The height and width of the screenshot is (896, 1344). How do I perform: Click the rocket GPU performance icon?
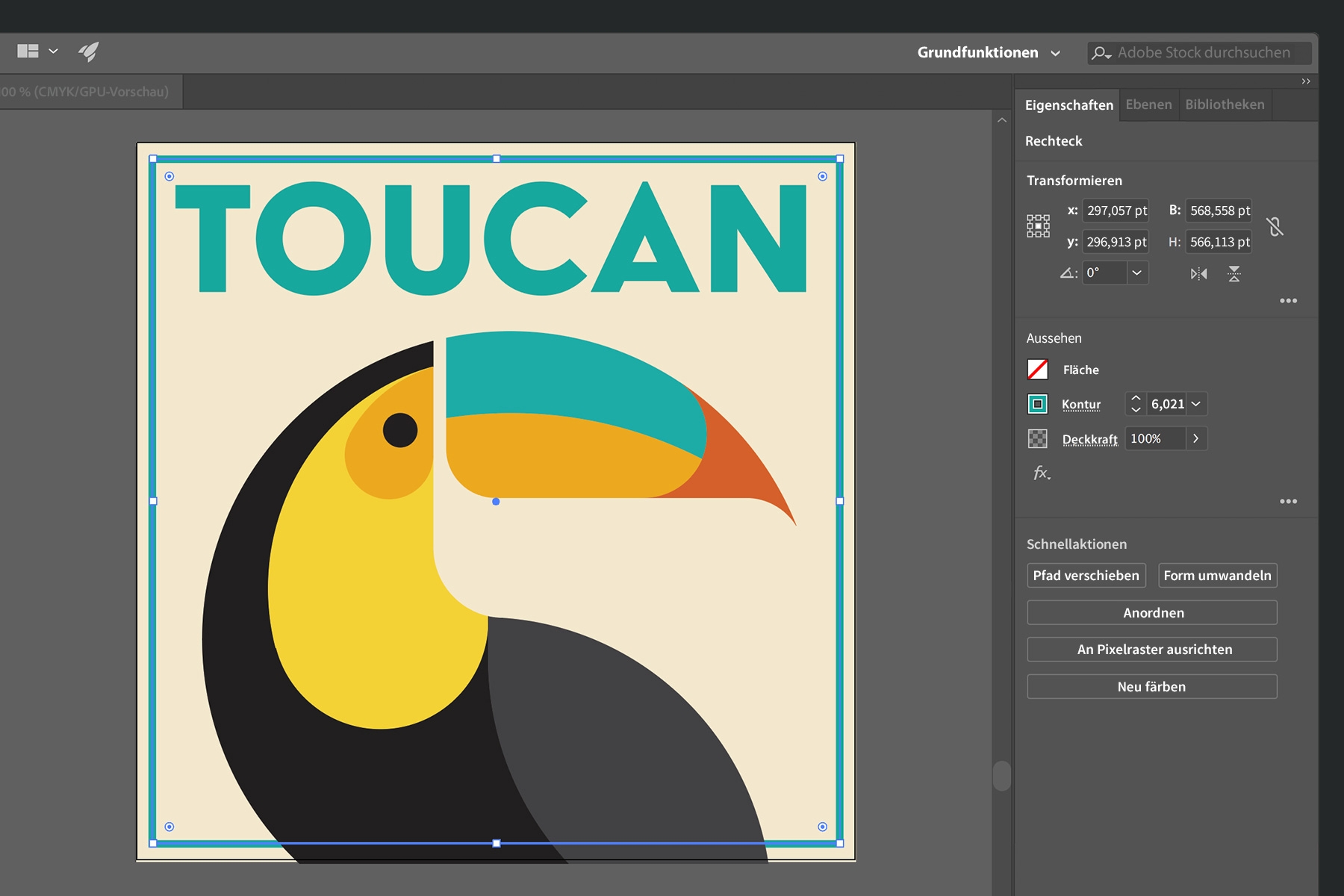[89, 52]
